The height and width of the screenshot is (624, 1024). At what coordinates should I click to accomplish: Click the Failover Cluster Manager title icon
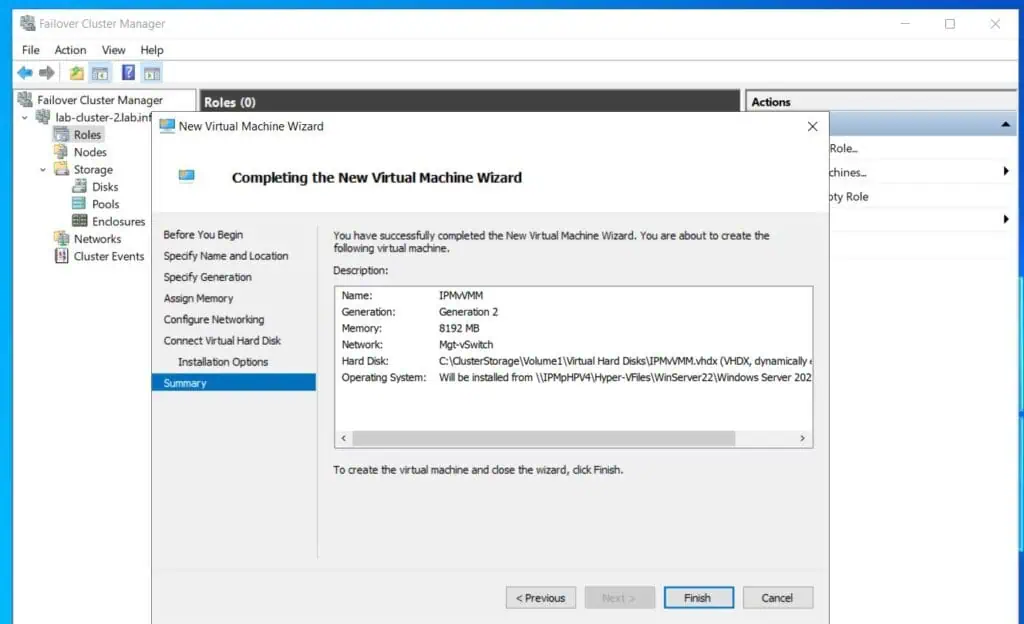click(27, 23)
